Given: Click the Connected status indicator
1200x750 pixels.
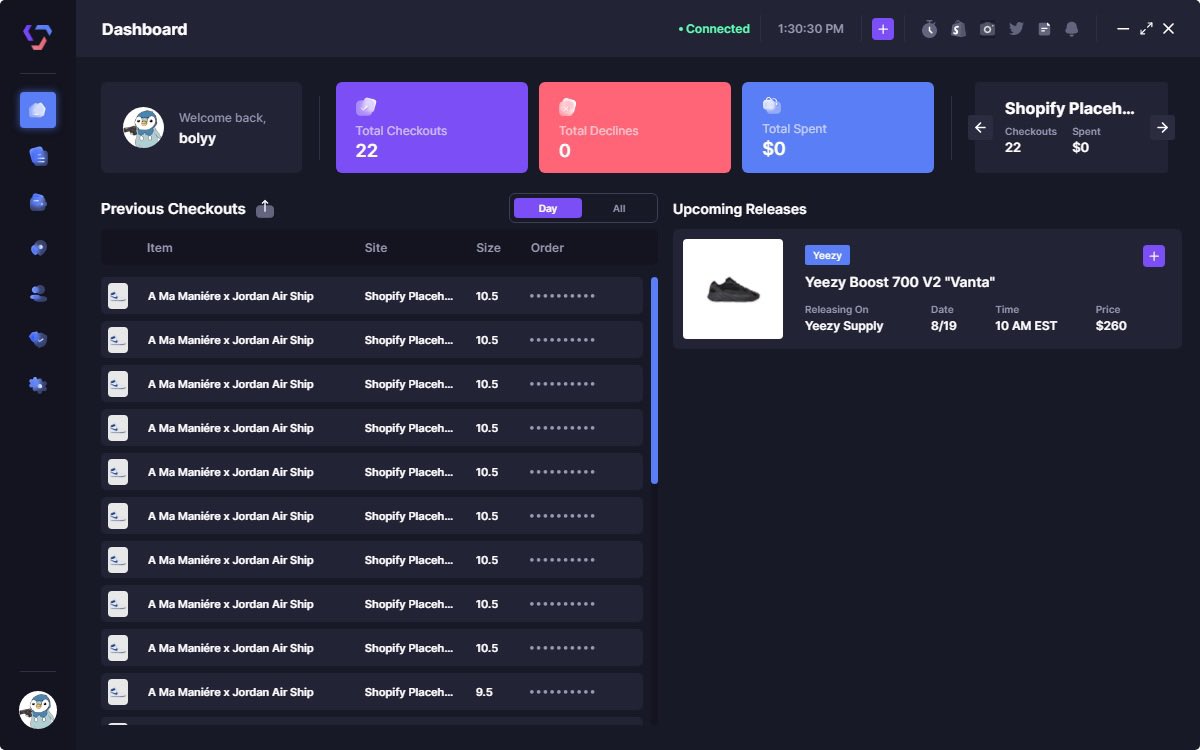Looking at the screenshot, I should coord(713,29).
